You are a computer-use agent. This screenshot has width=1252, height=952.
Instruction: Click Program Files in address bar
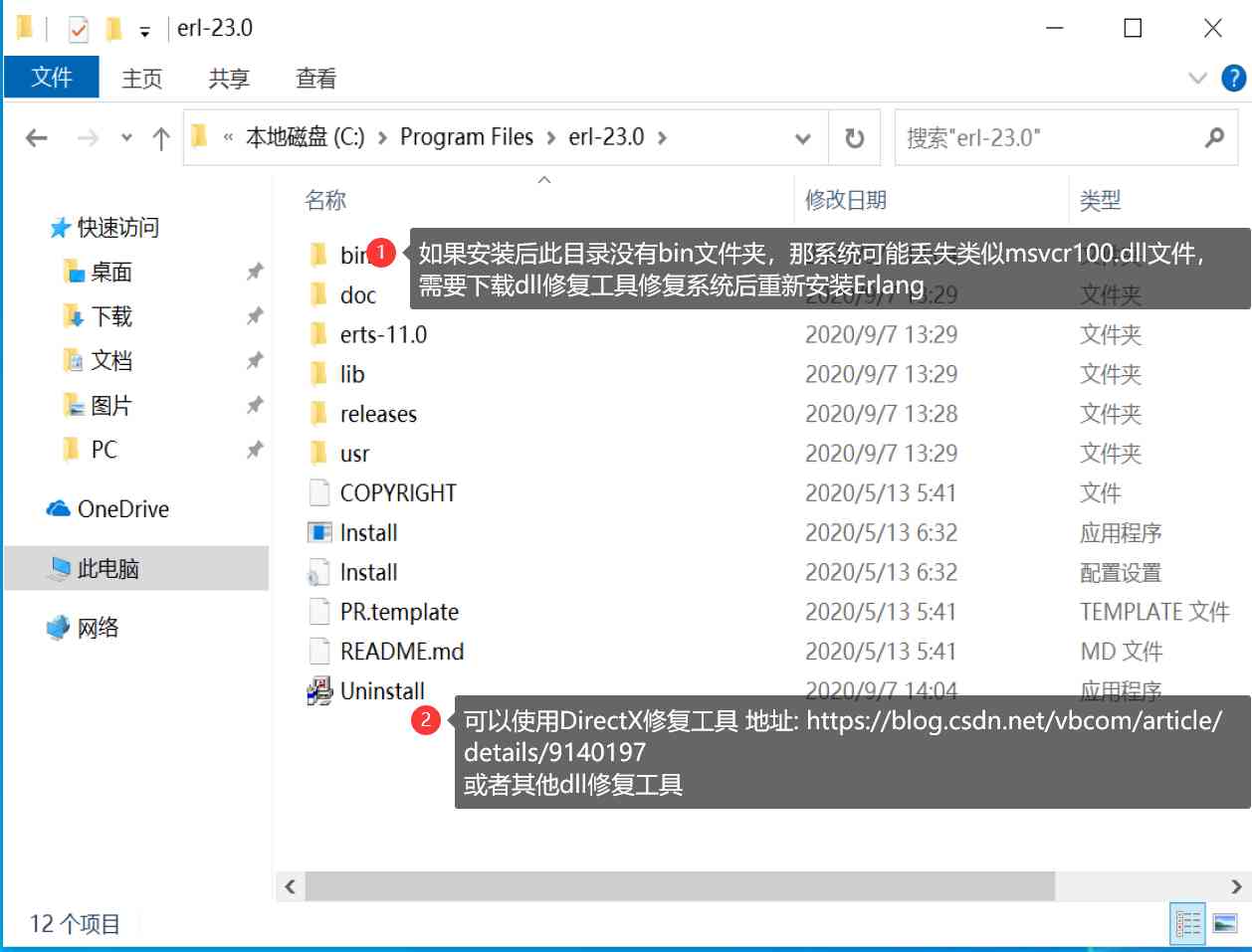[467, 137]
